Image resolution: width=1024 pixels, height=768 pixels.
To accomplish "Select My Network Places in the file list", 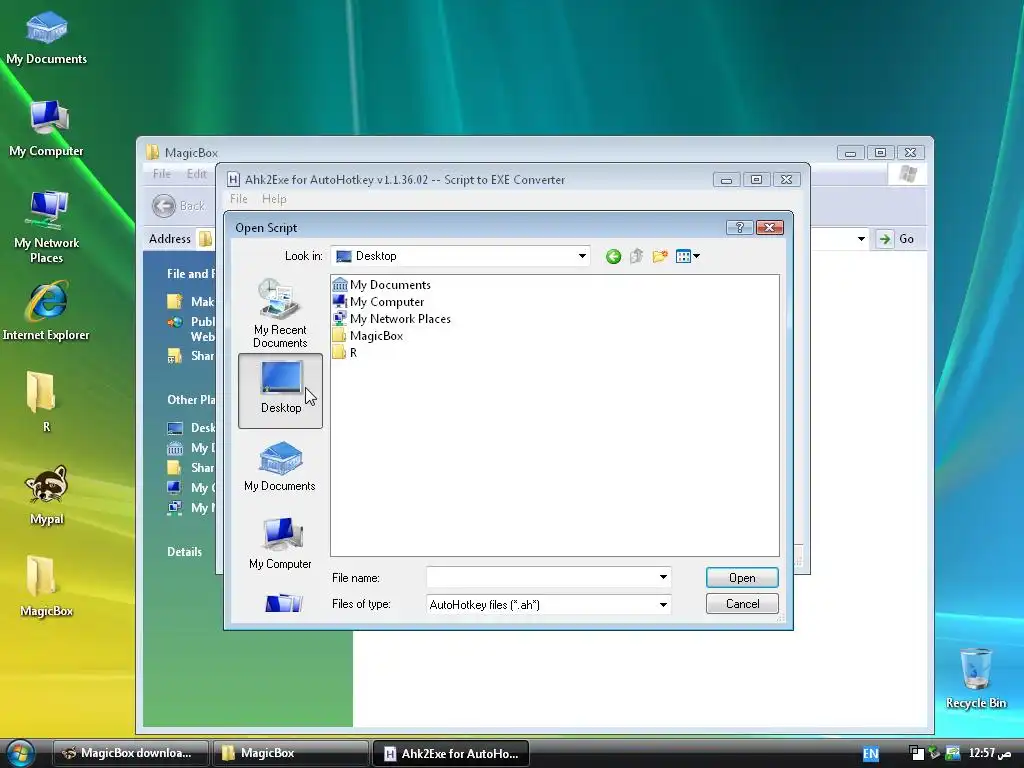I will [392, 319].
